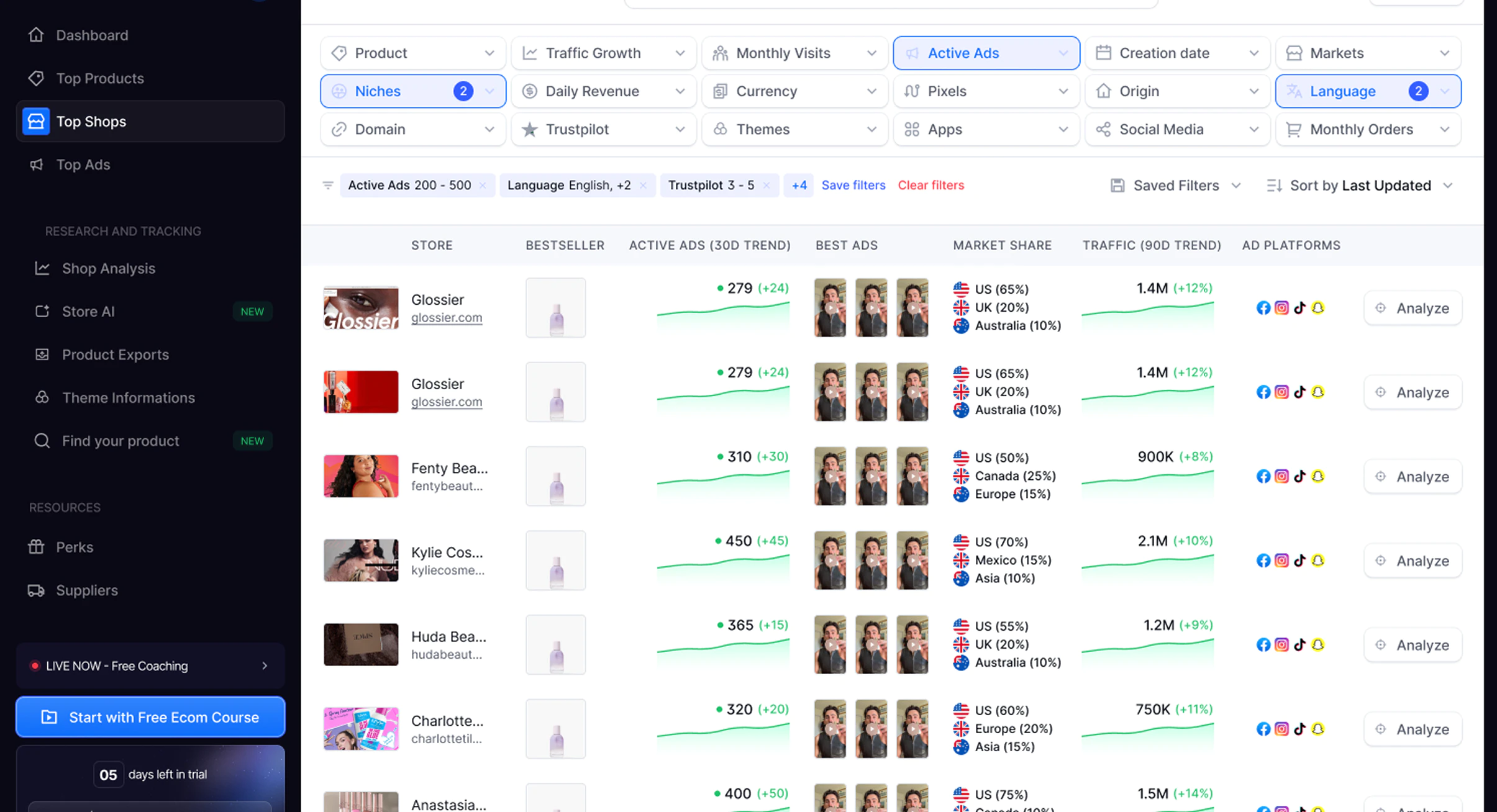
Task: Click the filter icon beside the Active Ads chip
Action: (x=328, y=185)
